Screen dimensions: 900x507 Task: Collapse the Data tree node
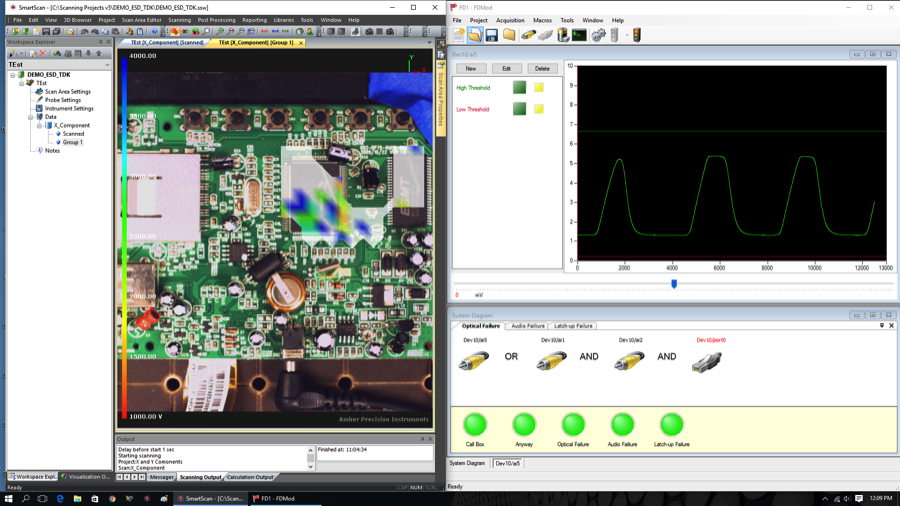[x=30, y=117]
